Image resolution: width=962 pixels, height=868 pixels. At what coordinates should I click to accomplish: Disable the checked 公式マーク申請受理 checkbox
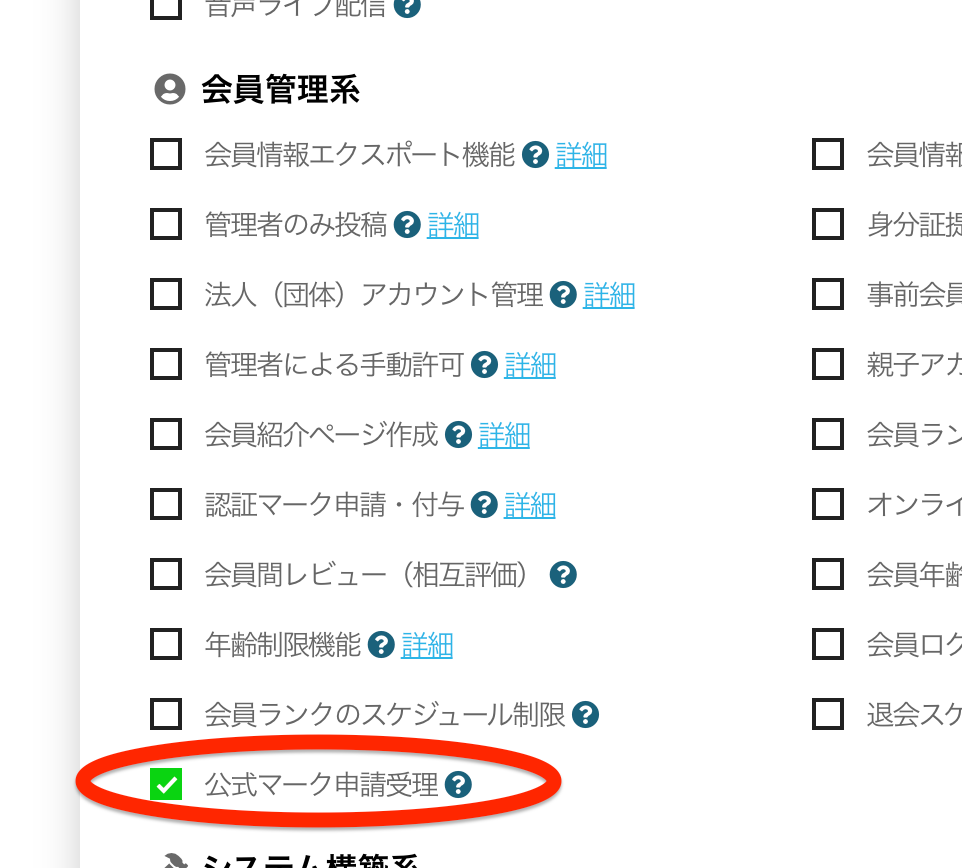(166, 783)
